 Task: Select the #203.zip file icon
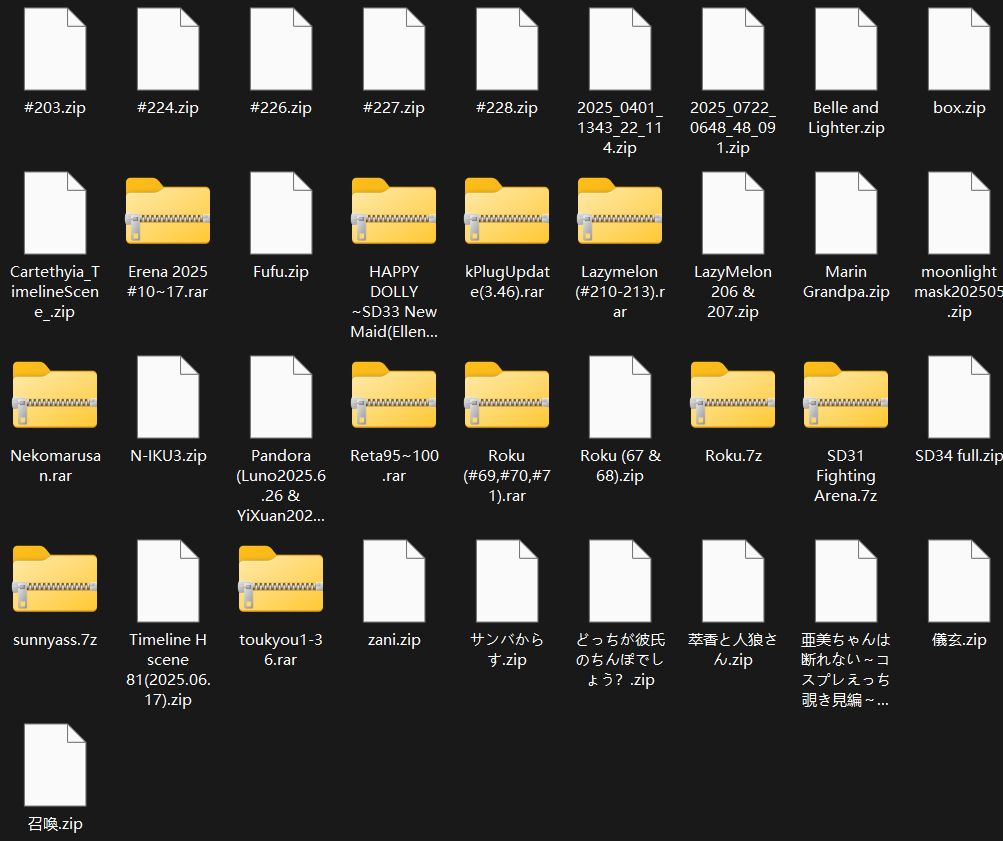click(x=55, y=50)
